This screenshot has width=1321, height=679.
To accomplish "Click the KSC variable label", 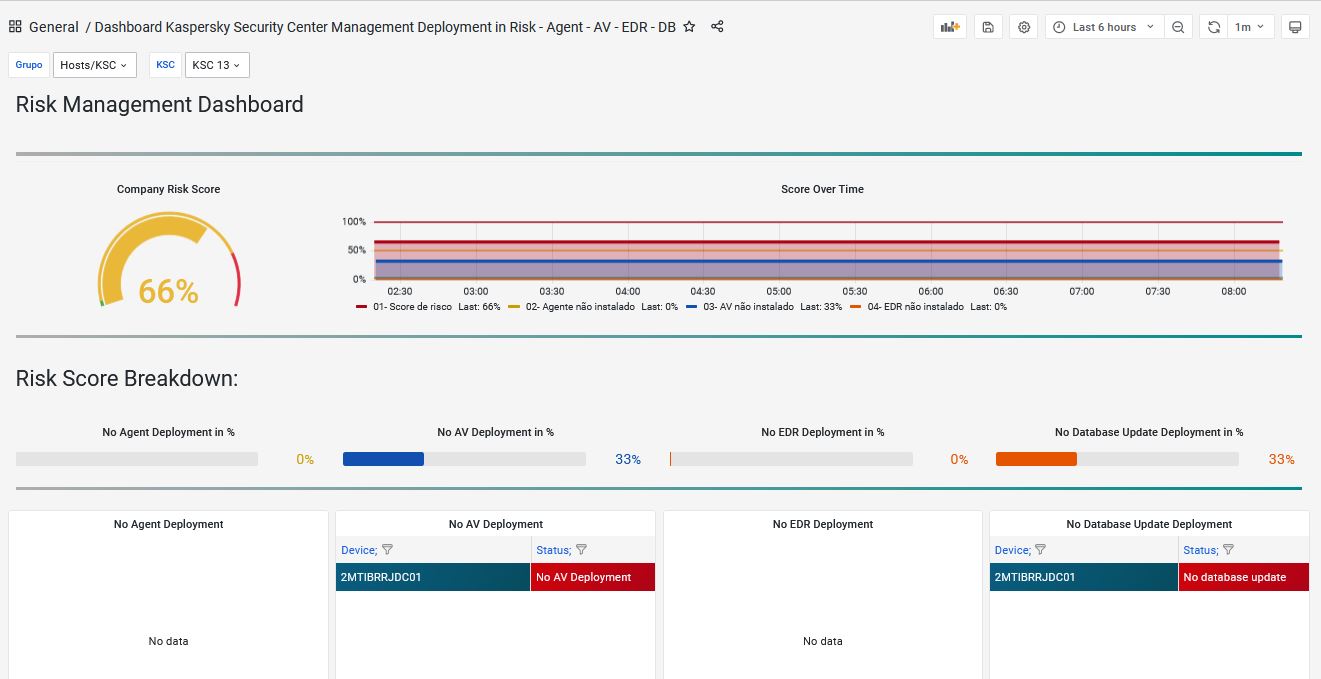I will (166, 65).
